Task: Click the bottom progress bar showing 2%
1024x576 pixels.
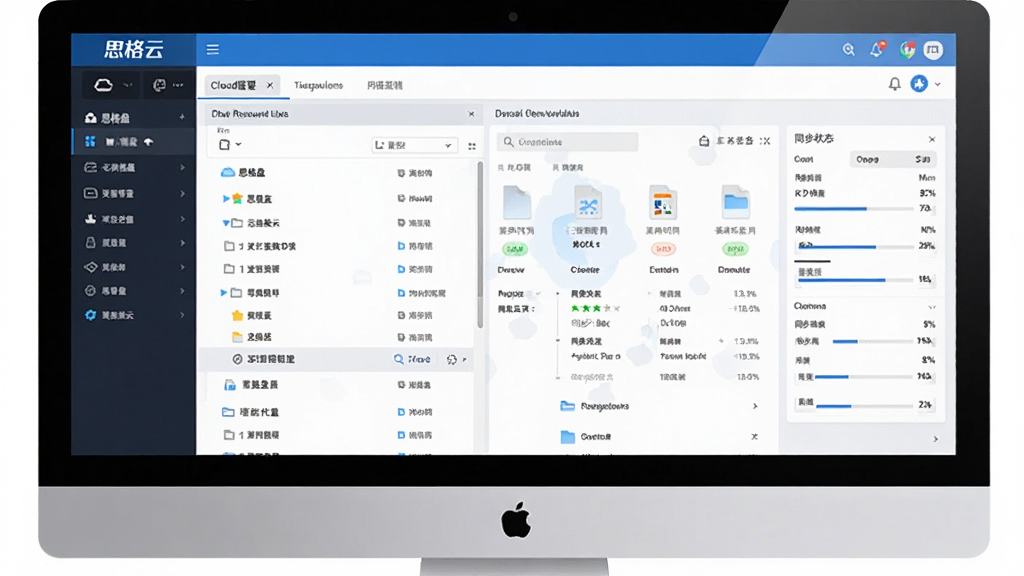Action: 865,406
